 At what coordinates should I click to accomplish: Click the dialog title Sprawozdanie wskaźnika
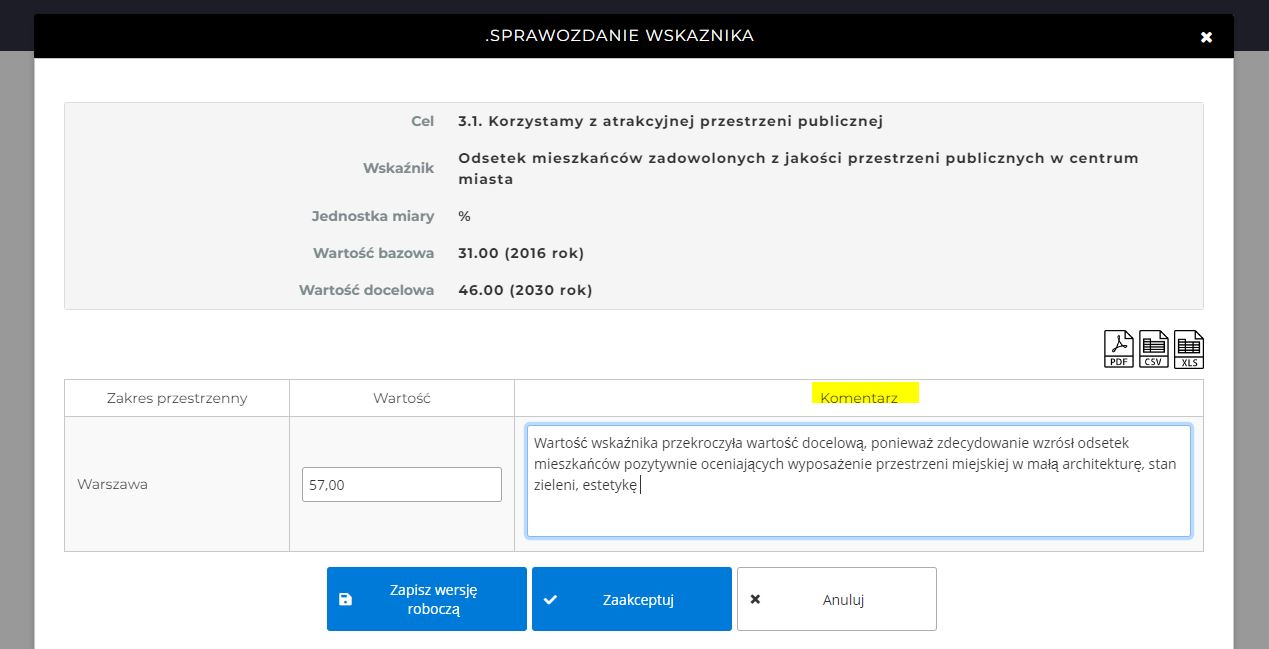(x=619, y=36)
